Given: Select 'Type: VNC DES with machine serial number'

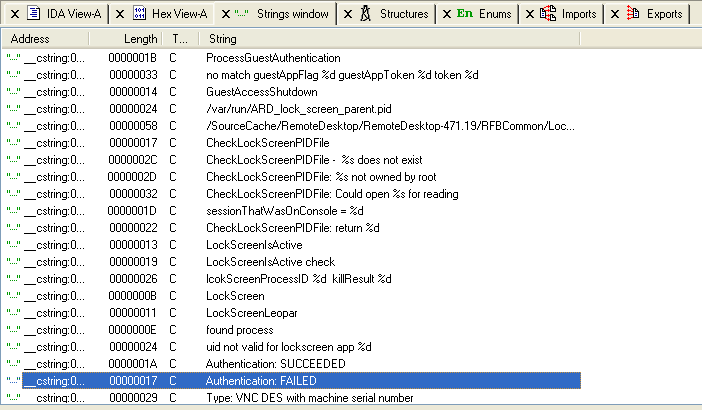Looking at the screenshot, I should pos(310,398).
